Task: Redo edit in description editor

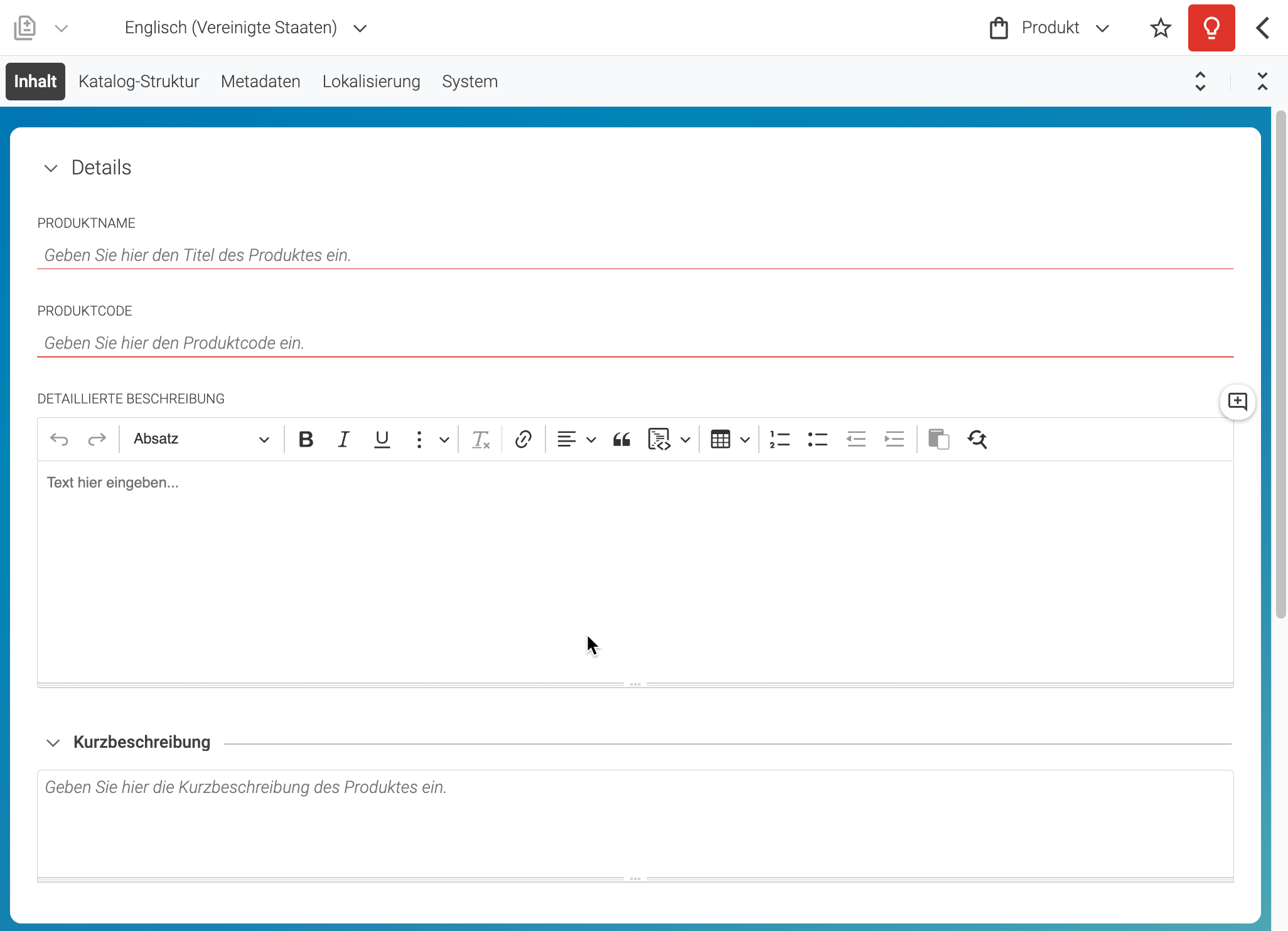Action: pyautogui.click(x=97, y=439)
